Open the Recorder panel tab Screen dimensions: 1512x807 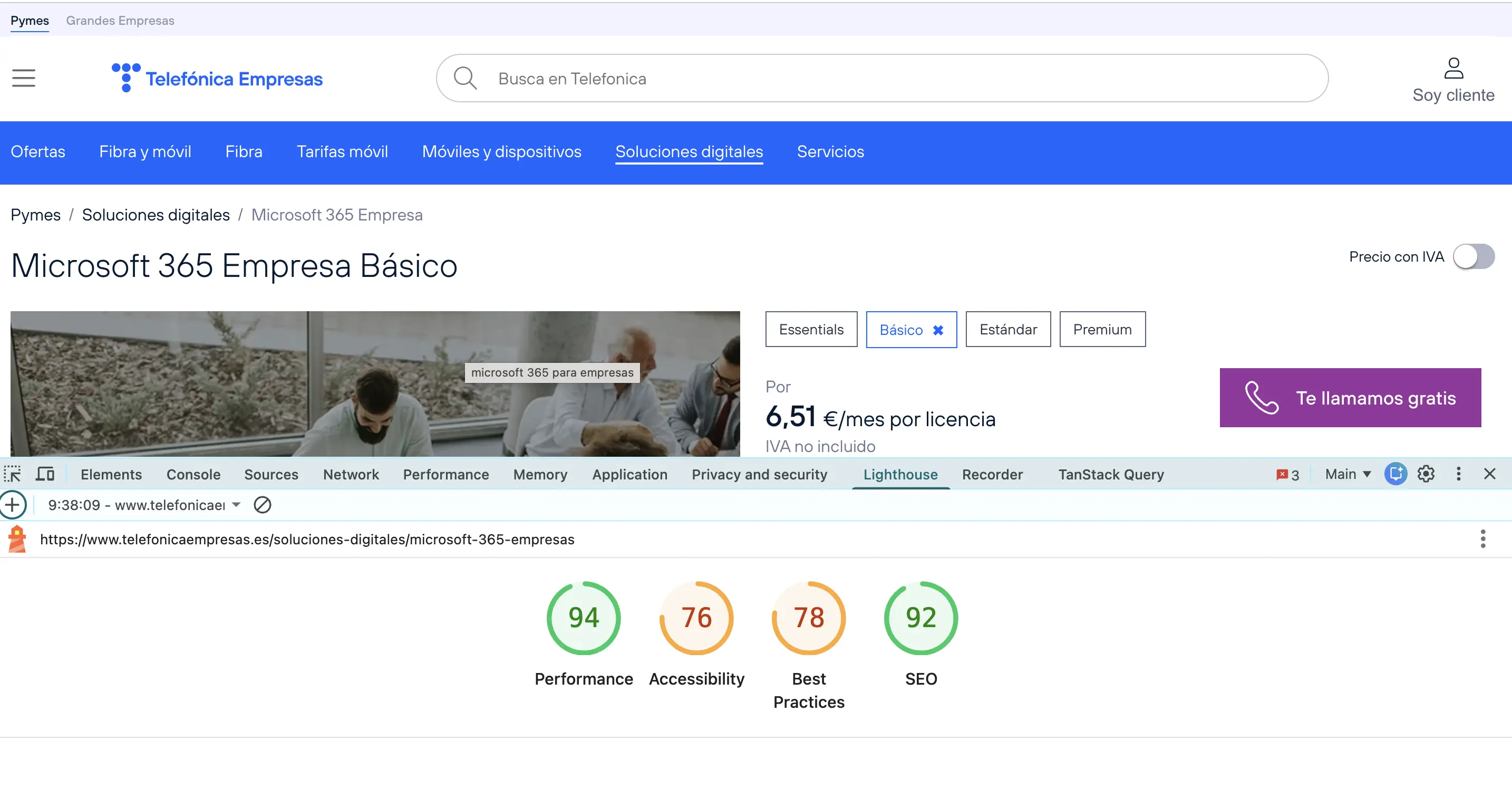click(x=992, y=474)
